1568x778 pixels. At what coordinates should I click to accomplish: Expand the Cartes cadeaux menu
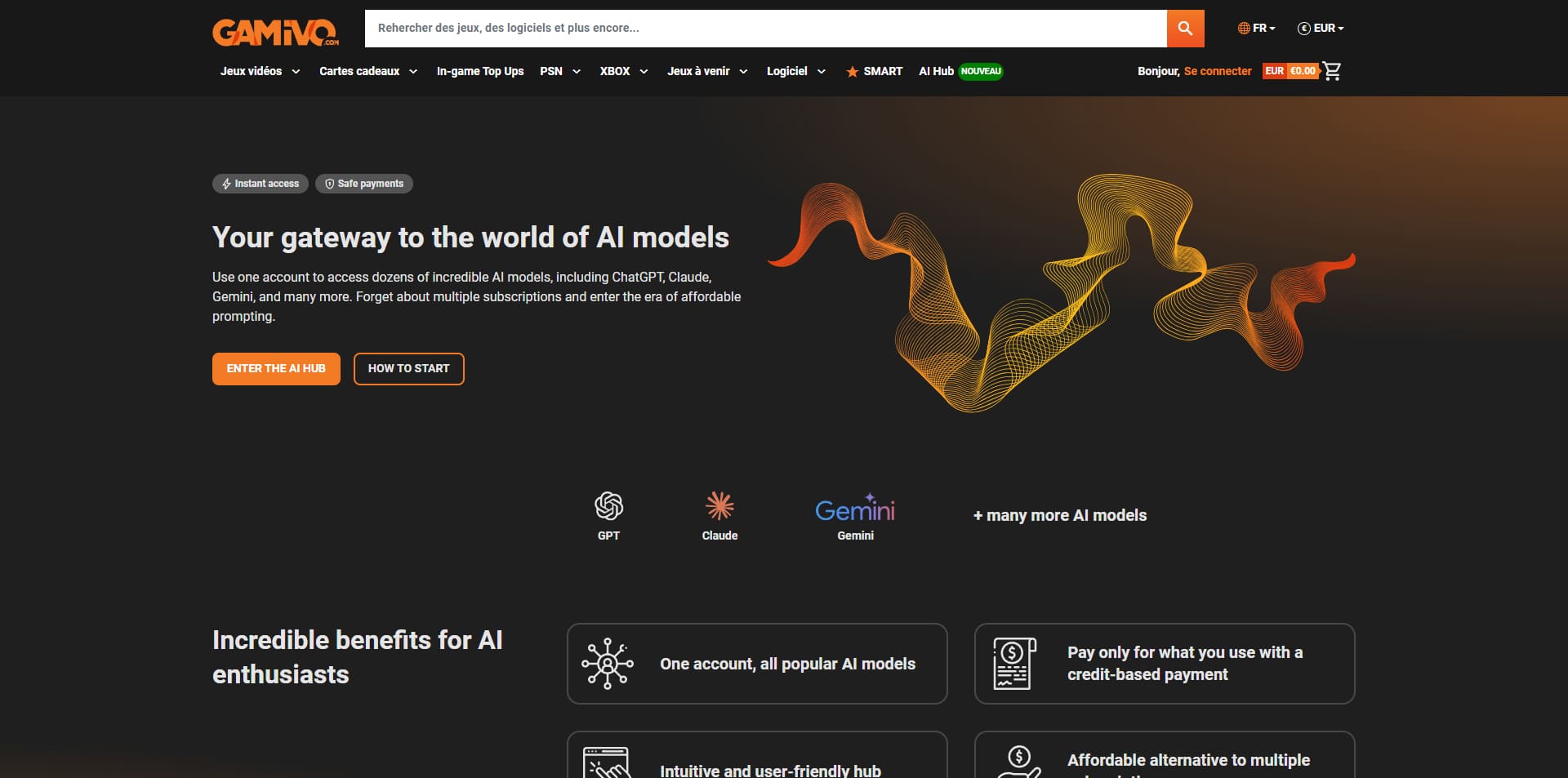pyautogui.click(x=368, y=71)
